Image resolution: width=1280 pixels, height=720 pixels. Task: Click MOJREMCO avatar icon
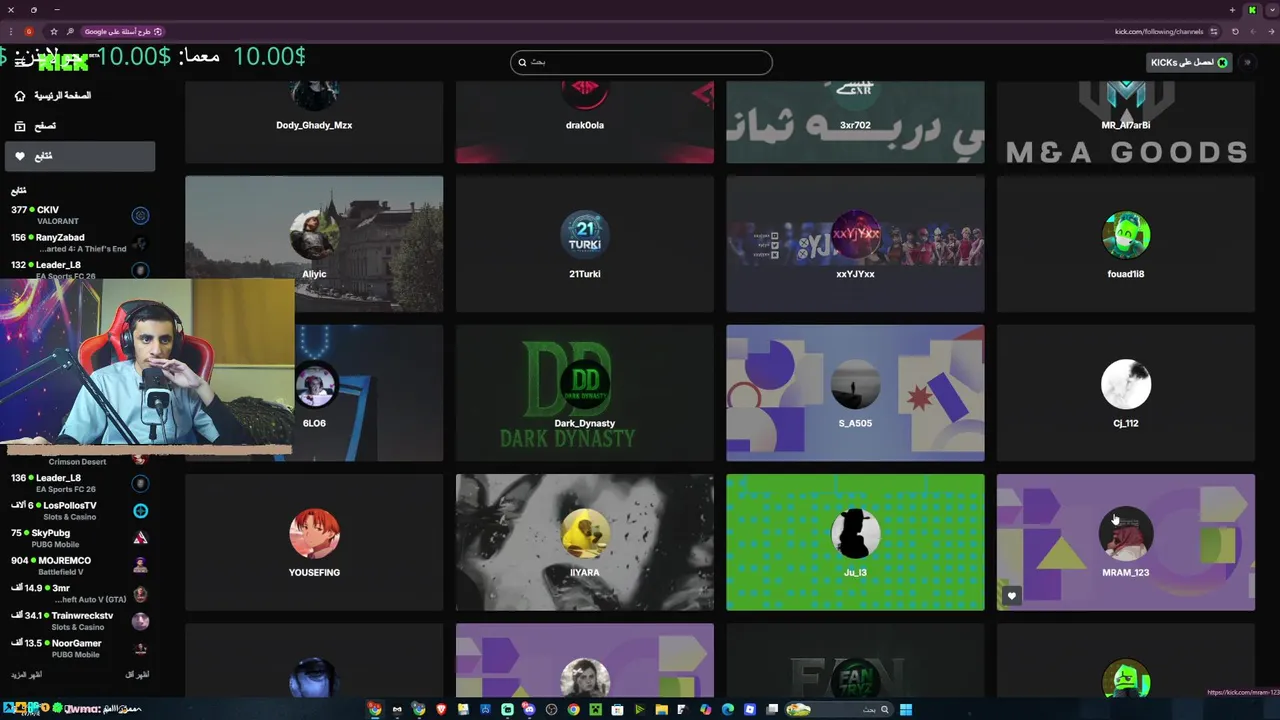click(140, 566)
